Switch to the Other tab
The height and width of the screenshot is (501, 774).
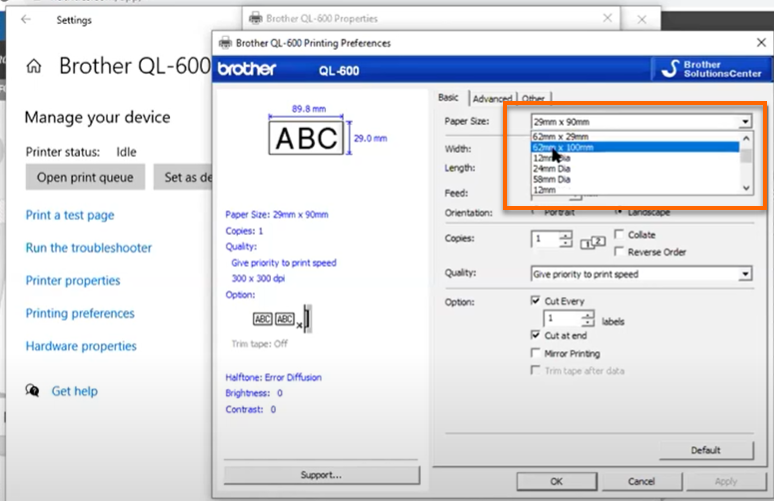click(x=533, y=98)
